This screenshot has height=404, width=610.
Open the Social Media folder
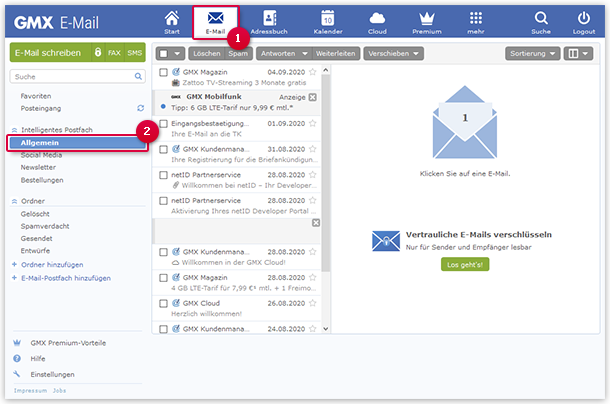[41, 155]
